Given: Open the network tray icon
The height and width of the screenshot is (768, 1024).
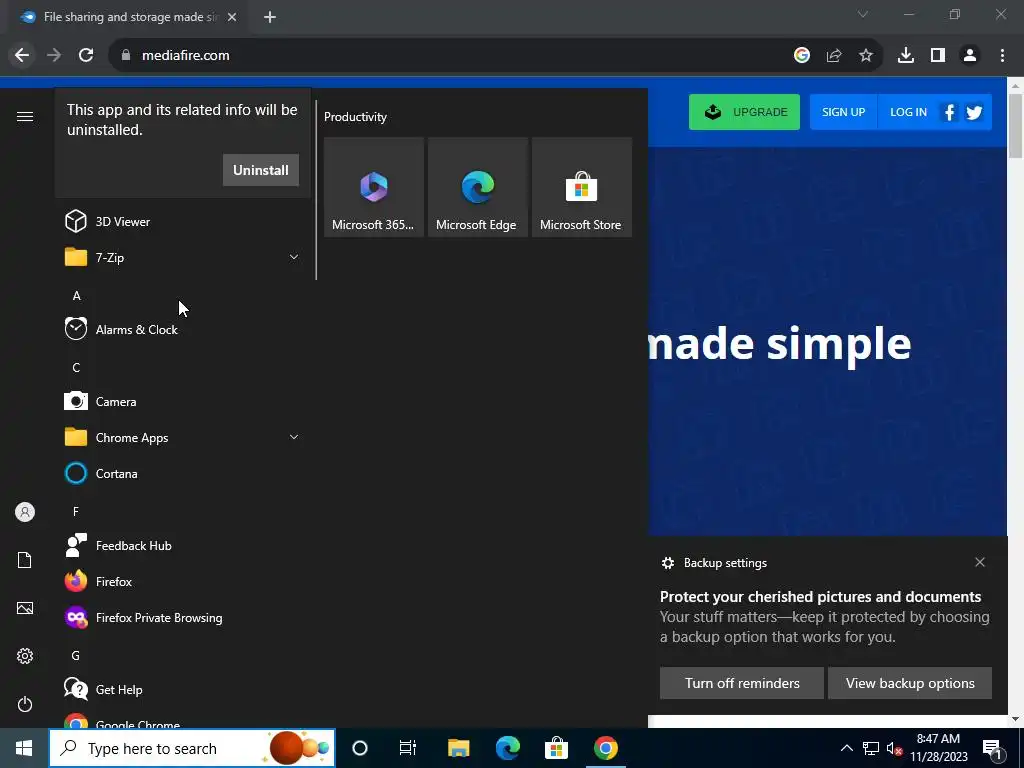Looking at the screenshot, I should [x=871, y=748].
